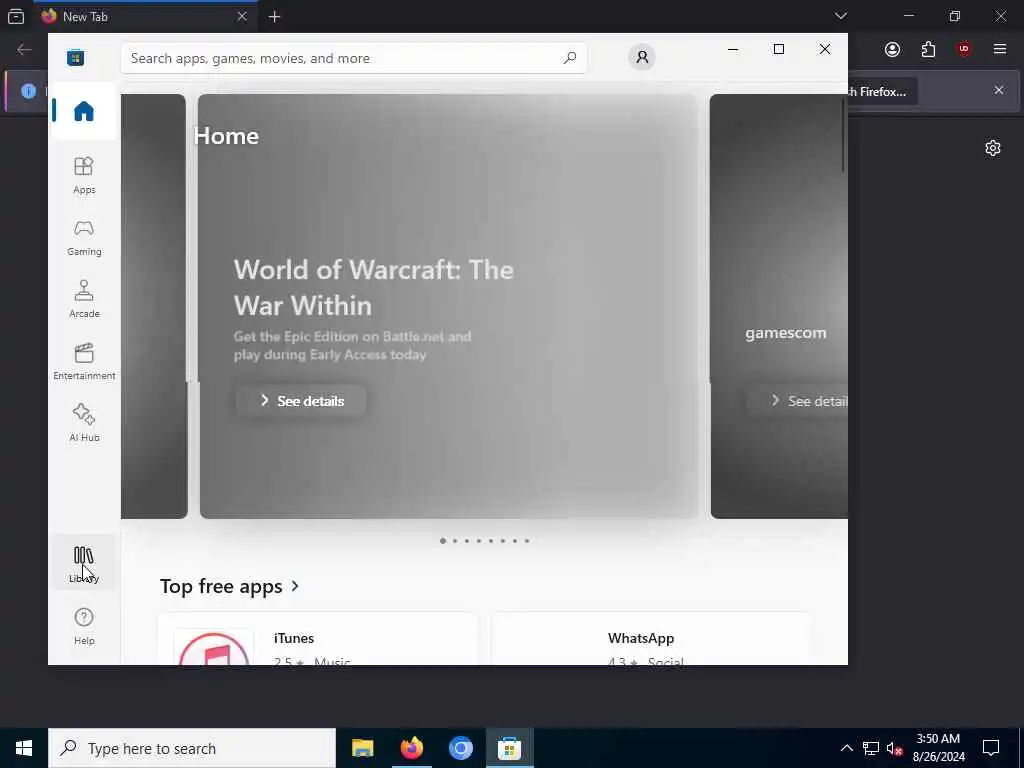
Task: Open the Store account profile icon
Action: [642, 57]
